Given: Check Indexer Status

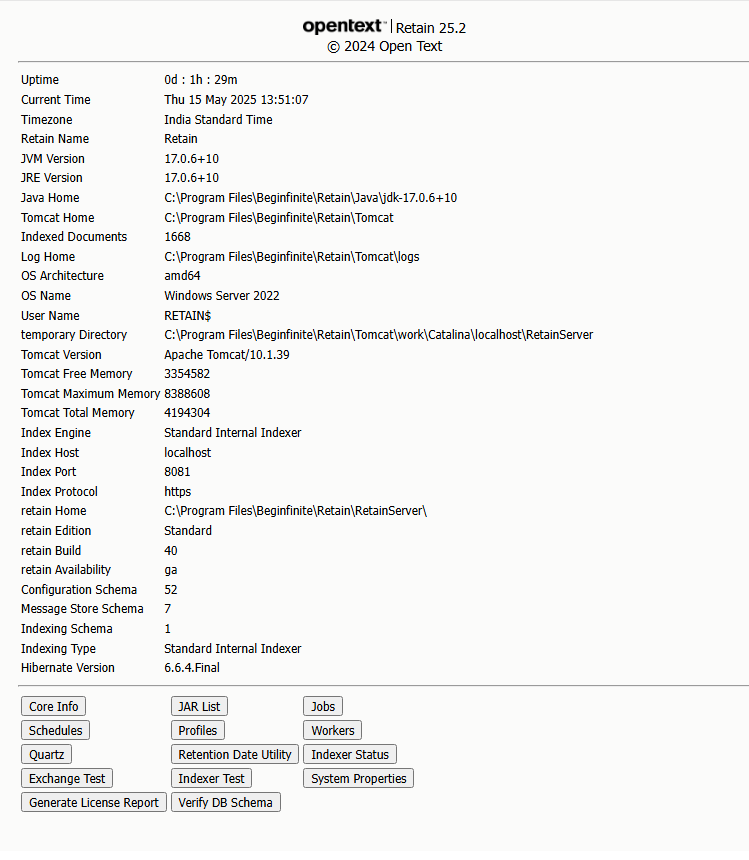Looking at the screenshot, I should click(350, 755).
